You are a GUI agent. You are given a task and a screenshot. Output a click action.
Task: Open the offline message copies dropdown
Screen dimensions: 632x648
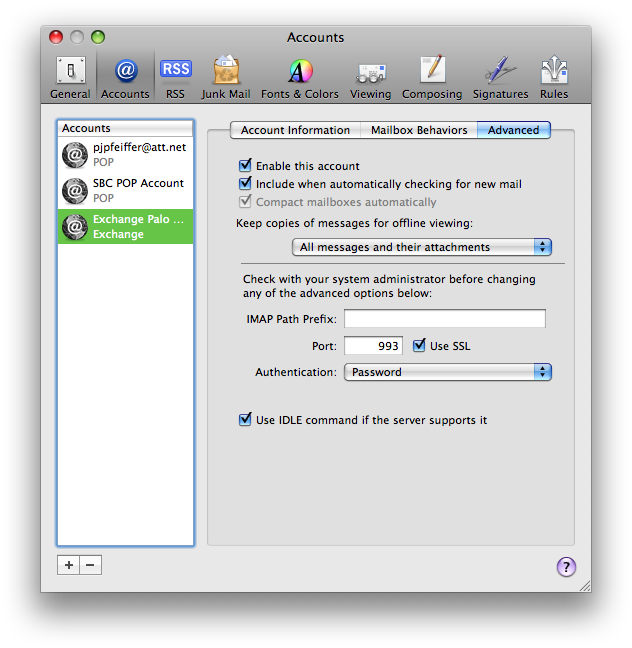pyautogui.click(x=422, y=247)
